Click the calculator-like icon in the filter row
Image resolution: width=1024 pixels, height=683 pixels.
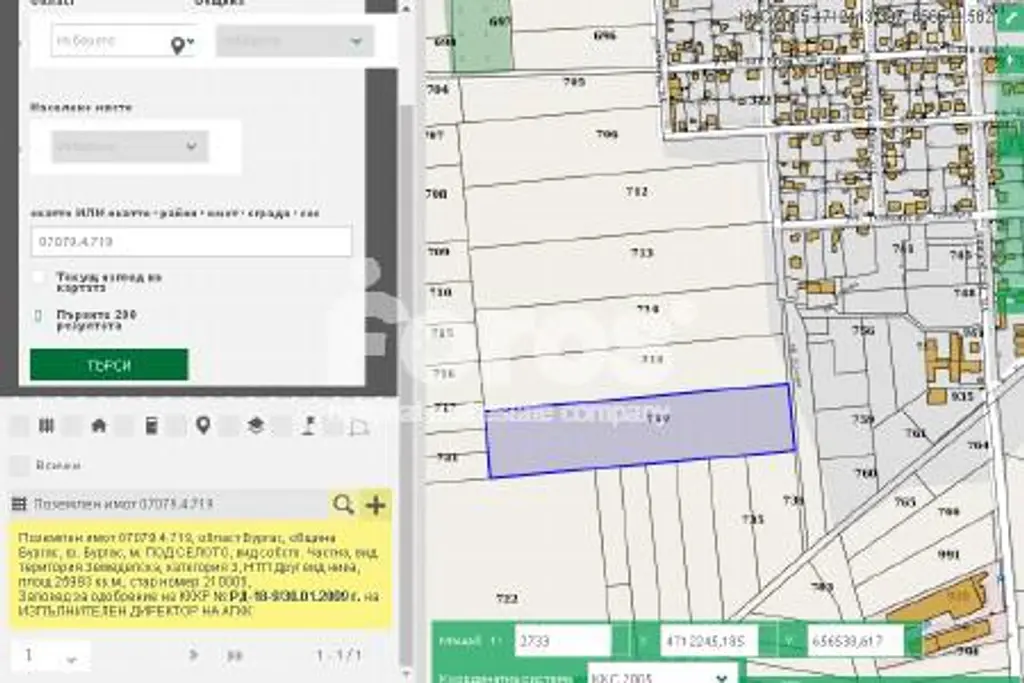click(x=151, y=426)
